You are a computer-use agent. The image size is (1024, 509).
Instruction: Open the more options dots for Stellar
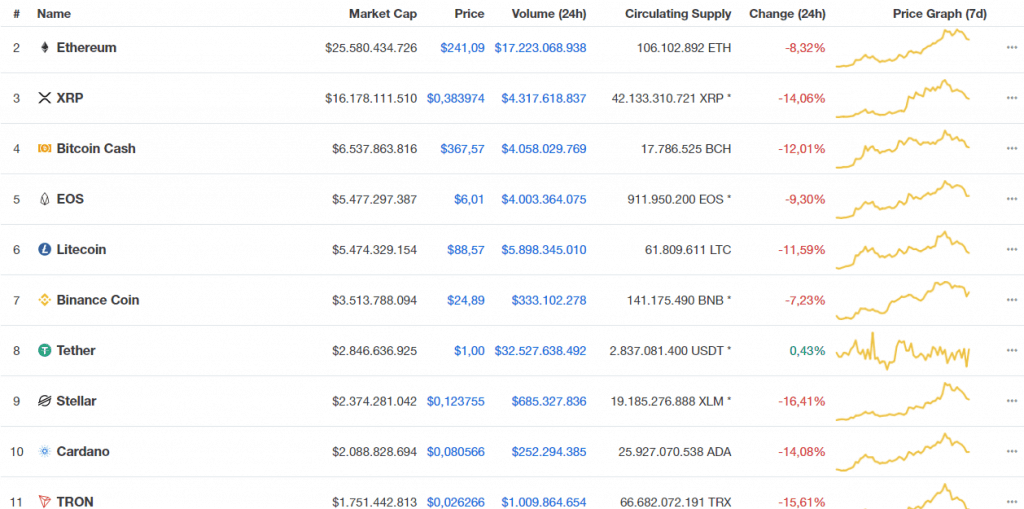1012,401
